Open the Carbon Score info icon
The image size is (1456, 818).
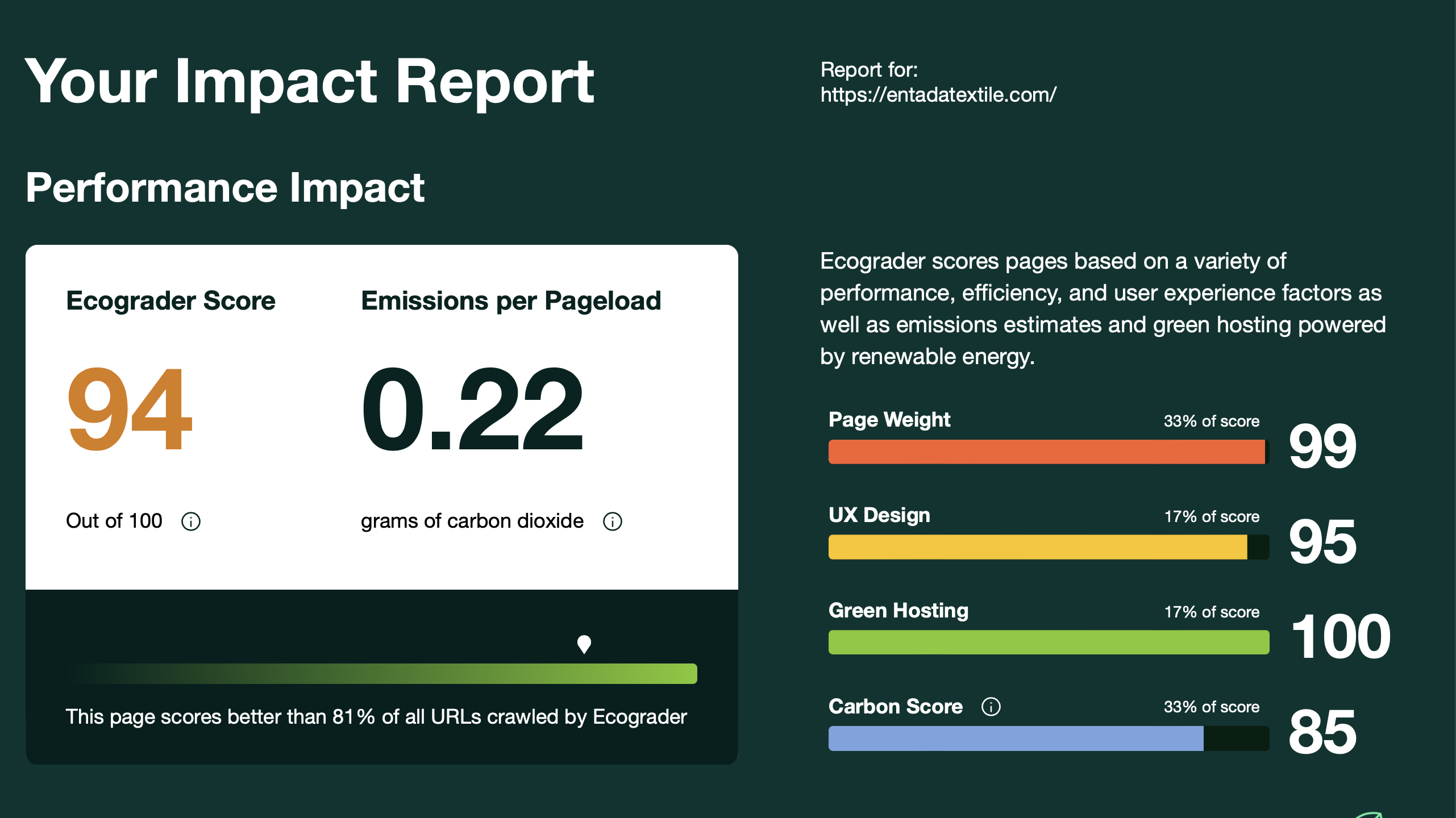(991, 707)
